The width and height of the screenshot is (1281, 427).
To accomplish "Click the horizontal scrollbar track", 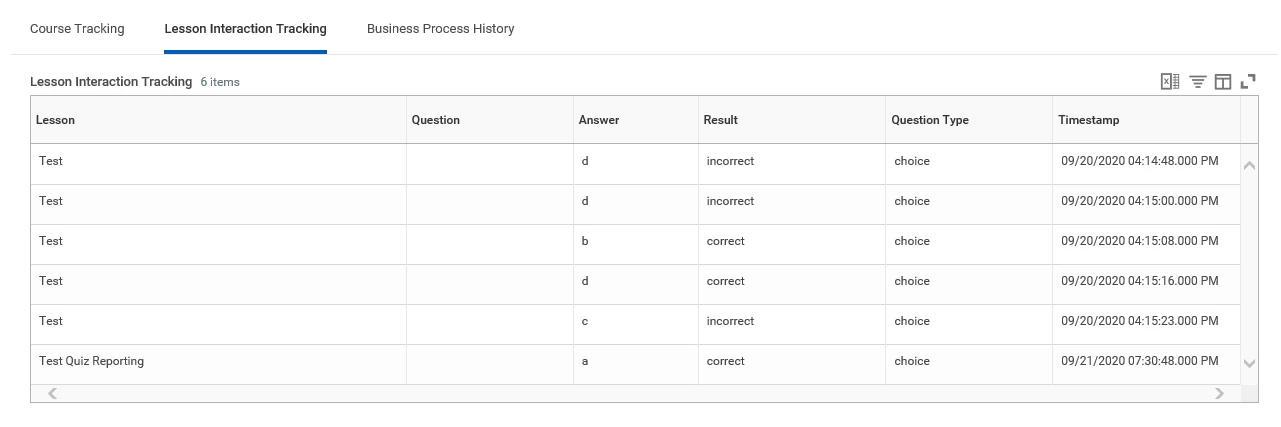I will [635, 394].
